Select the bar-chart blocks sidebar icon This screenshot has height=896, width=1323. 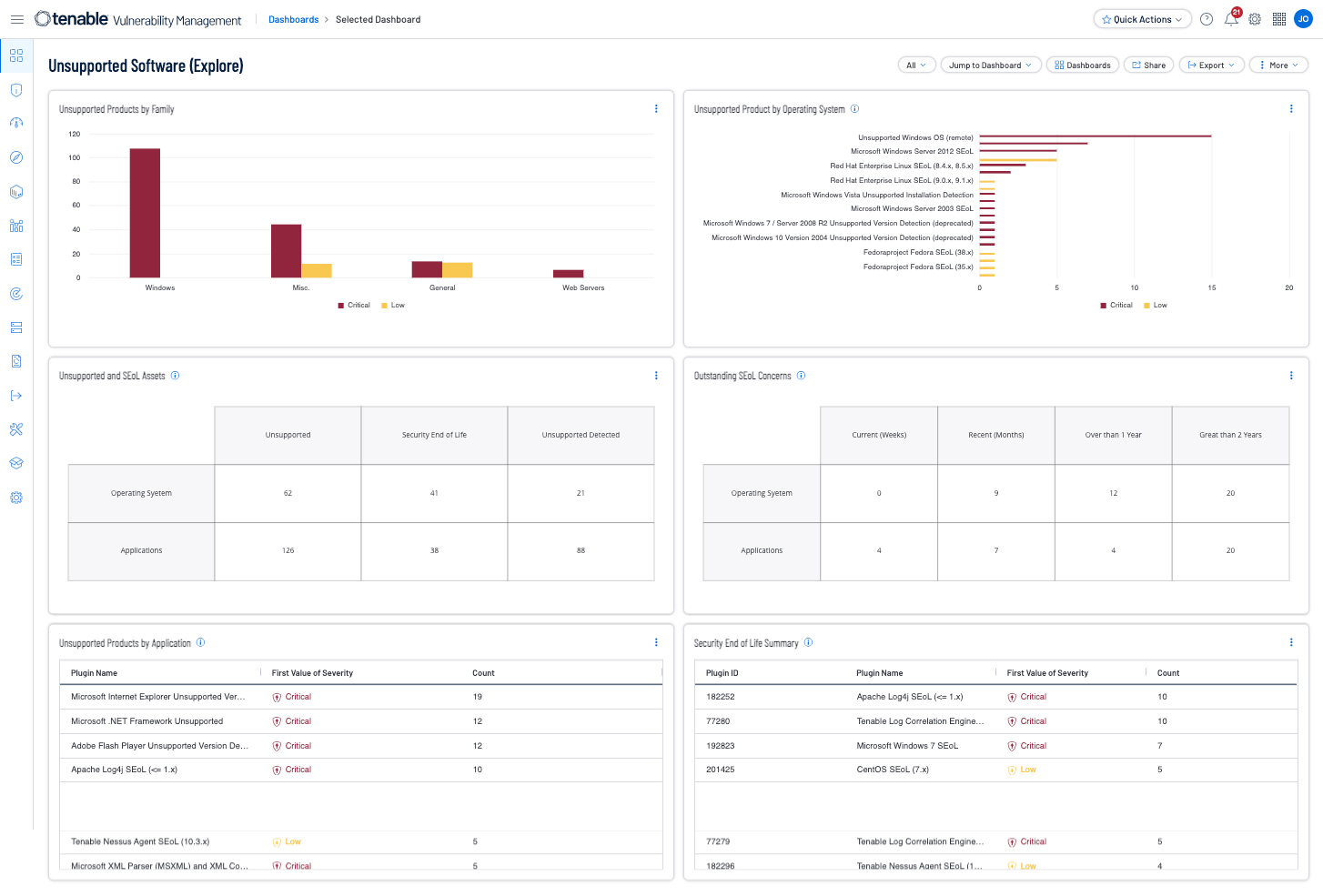coord(16,226)
